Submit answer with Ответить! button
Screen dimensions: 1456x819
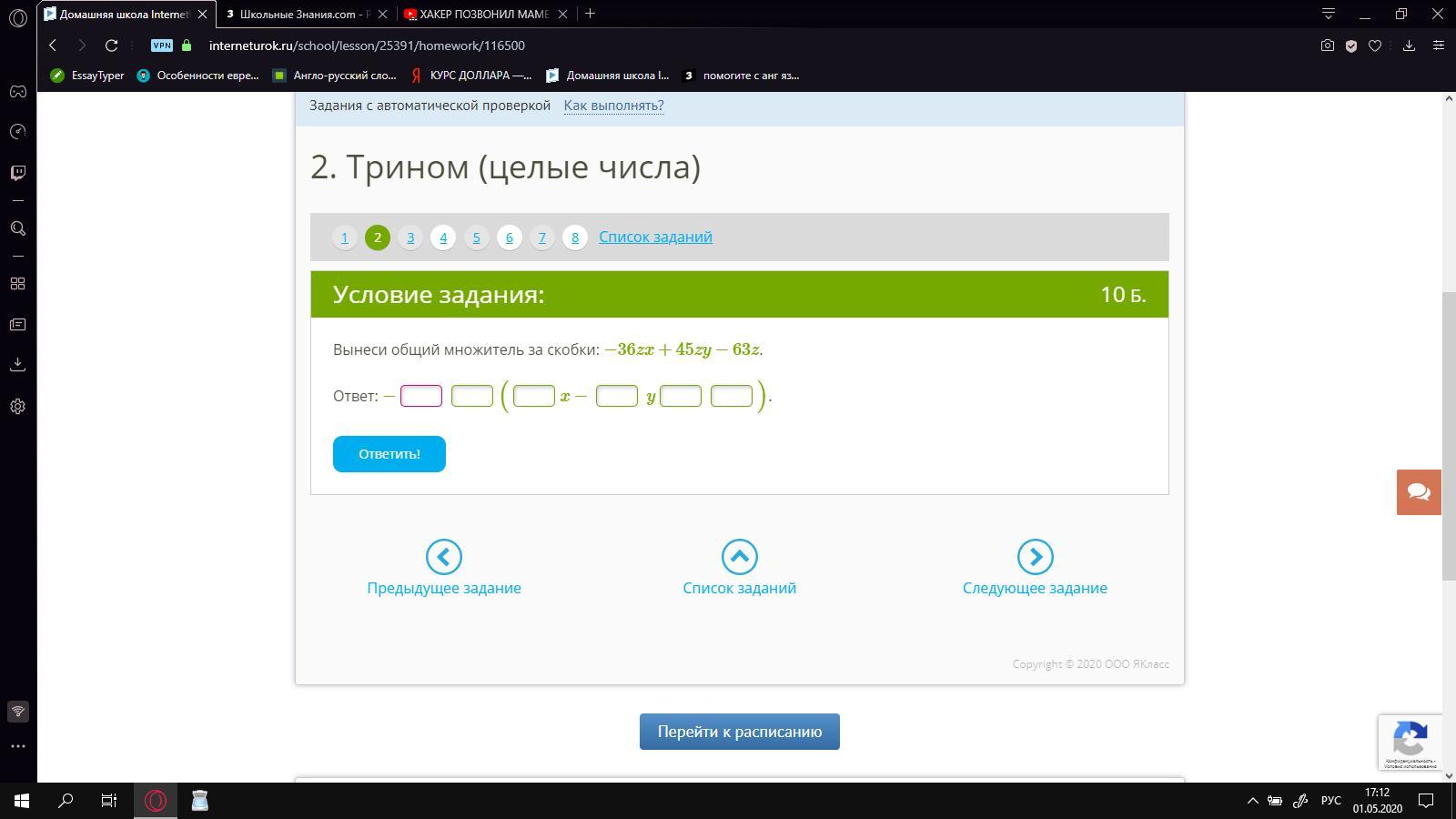tap(389, 454)
